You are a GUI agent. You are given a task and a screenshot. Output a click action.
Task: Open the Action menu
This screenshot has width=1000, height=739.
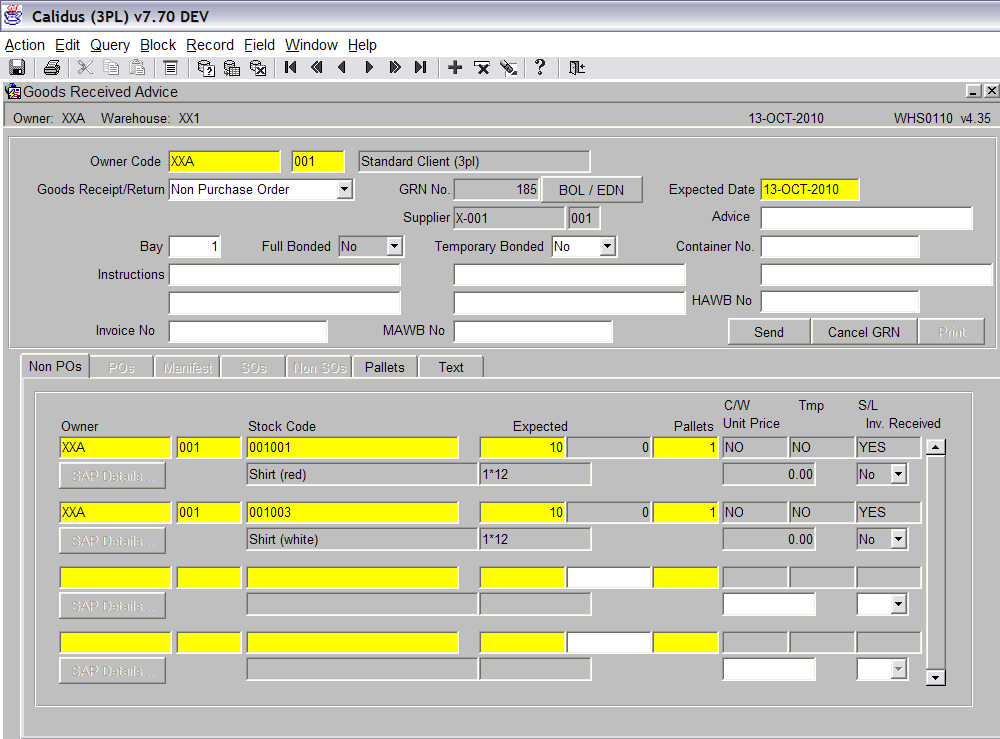click(25, 45)
